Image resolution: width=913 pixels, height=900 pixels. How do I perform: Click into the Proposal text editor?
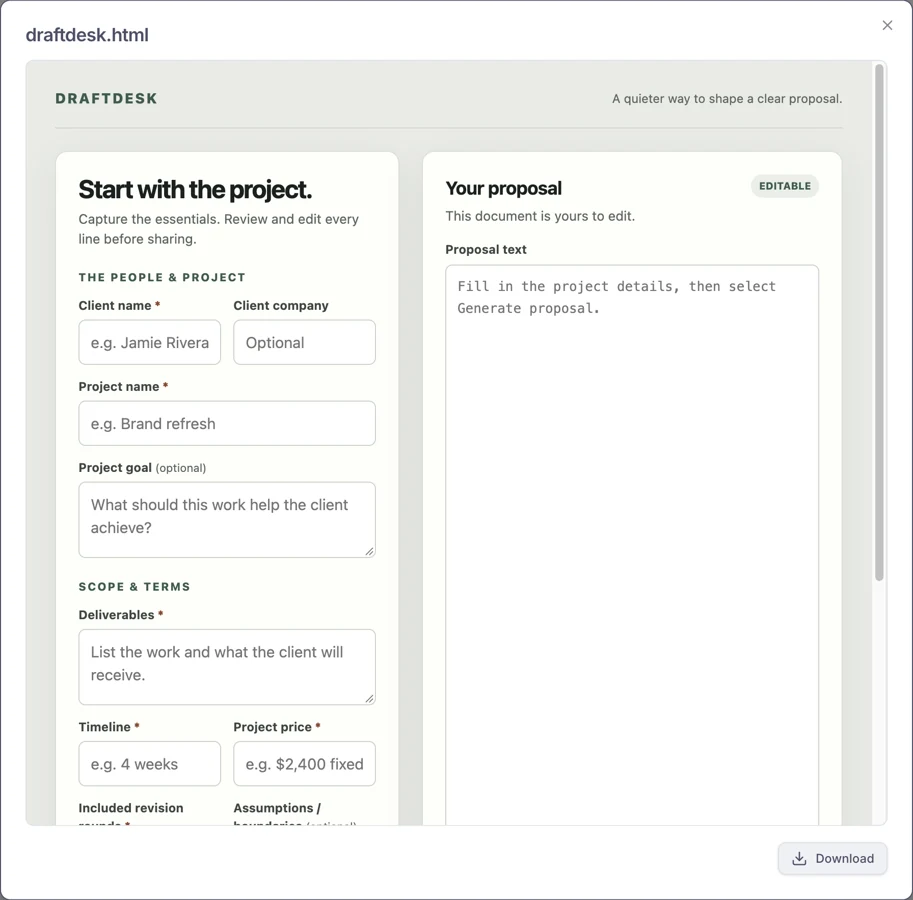click(x=632, y=544)
